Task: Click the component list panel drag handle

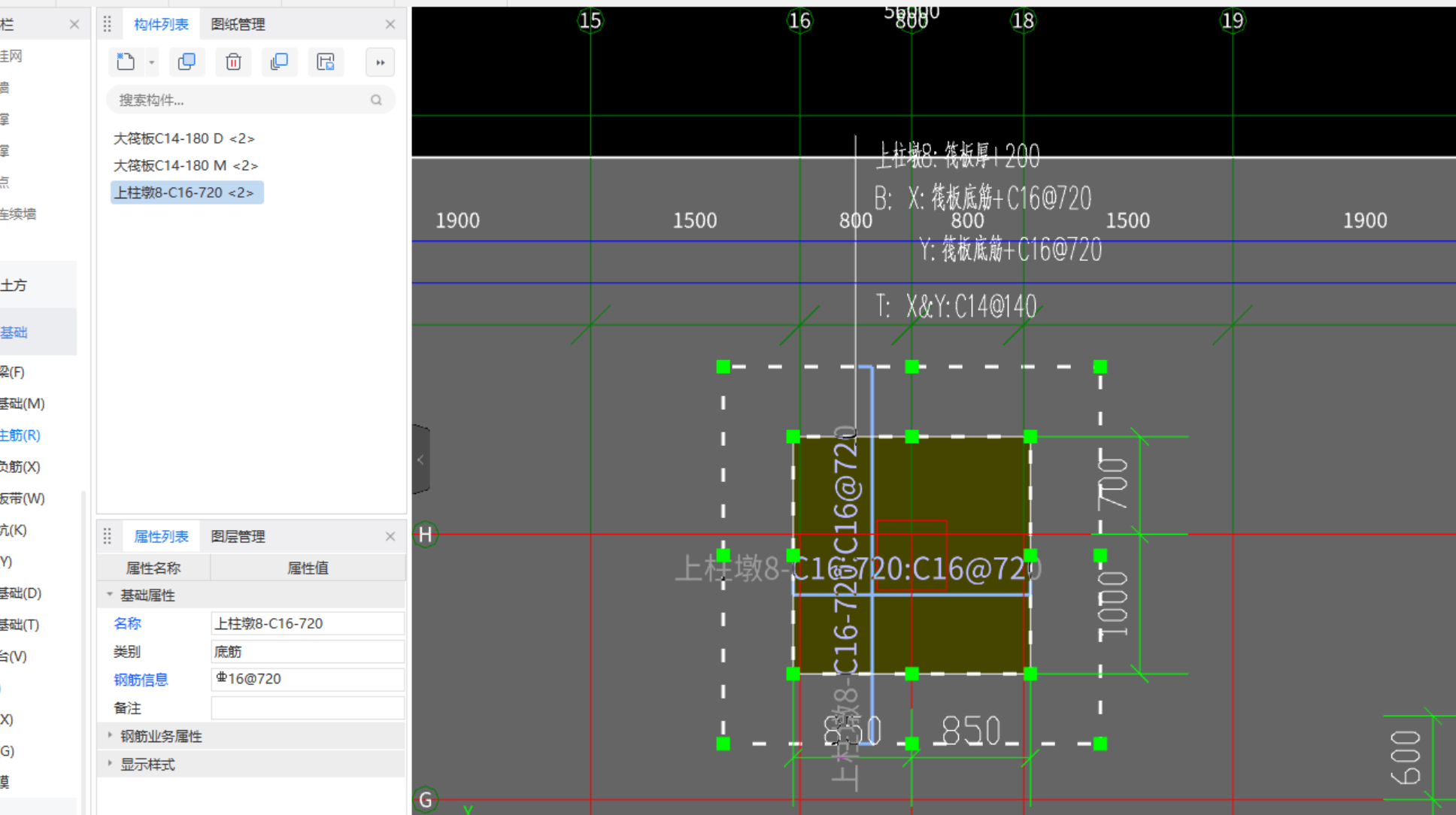Action: click(107, 24)
